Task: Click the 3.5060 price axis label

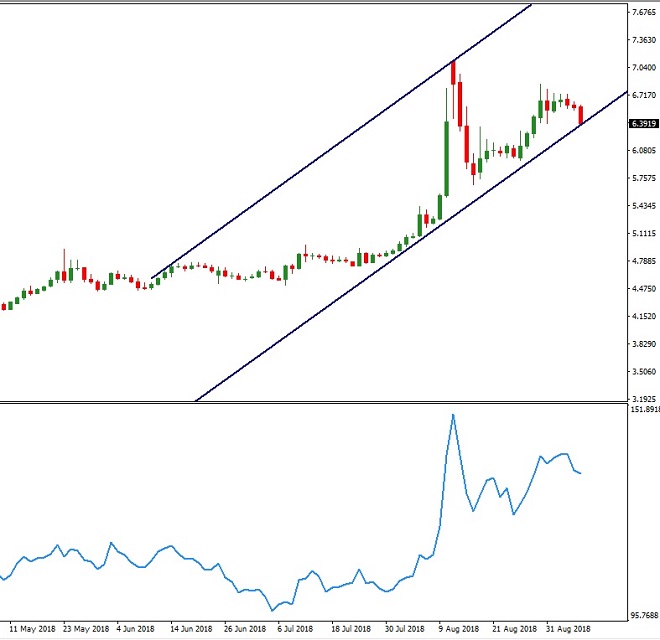Action: click(x=644, y=371)
